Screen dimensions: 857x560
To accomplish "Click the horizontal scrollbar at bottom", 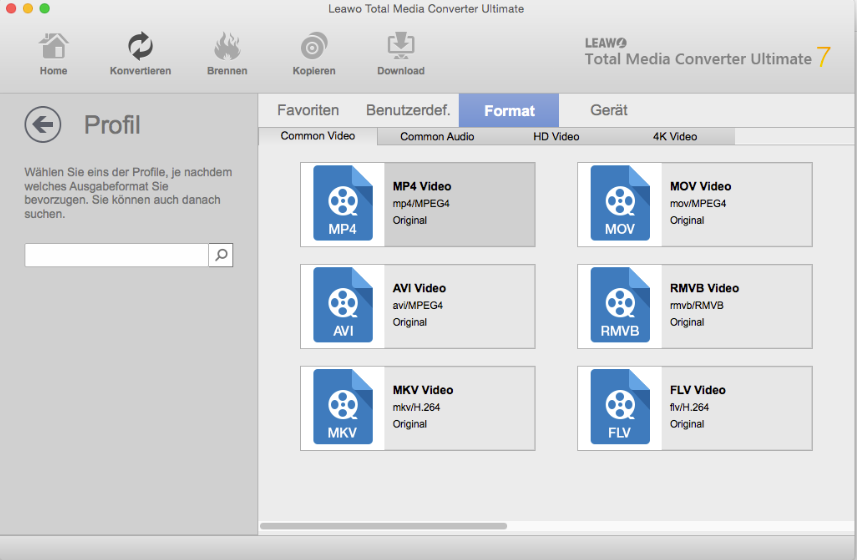I will coord(383,525).
